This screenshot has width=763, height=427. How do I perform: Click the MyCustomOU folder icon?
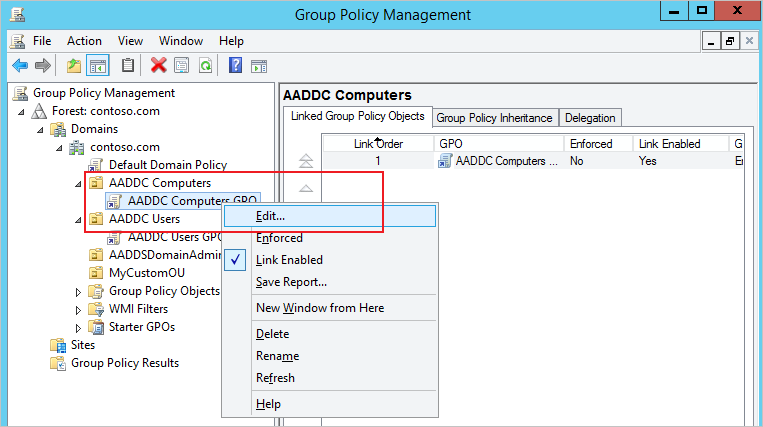(x=96, y=273)
